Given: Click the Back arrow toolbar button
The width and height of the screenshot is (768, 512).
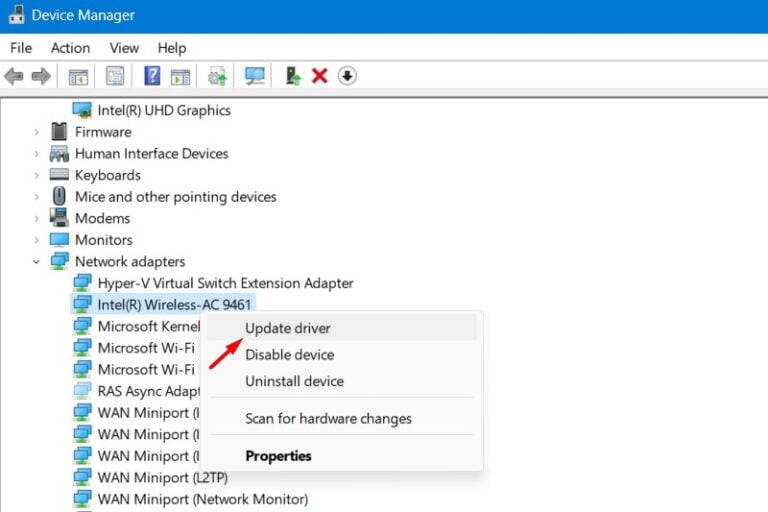Looking at the screenshot, I should [14, 76].
